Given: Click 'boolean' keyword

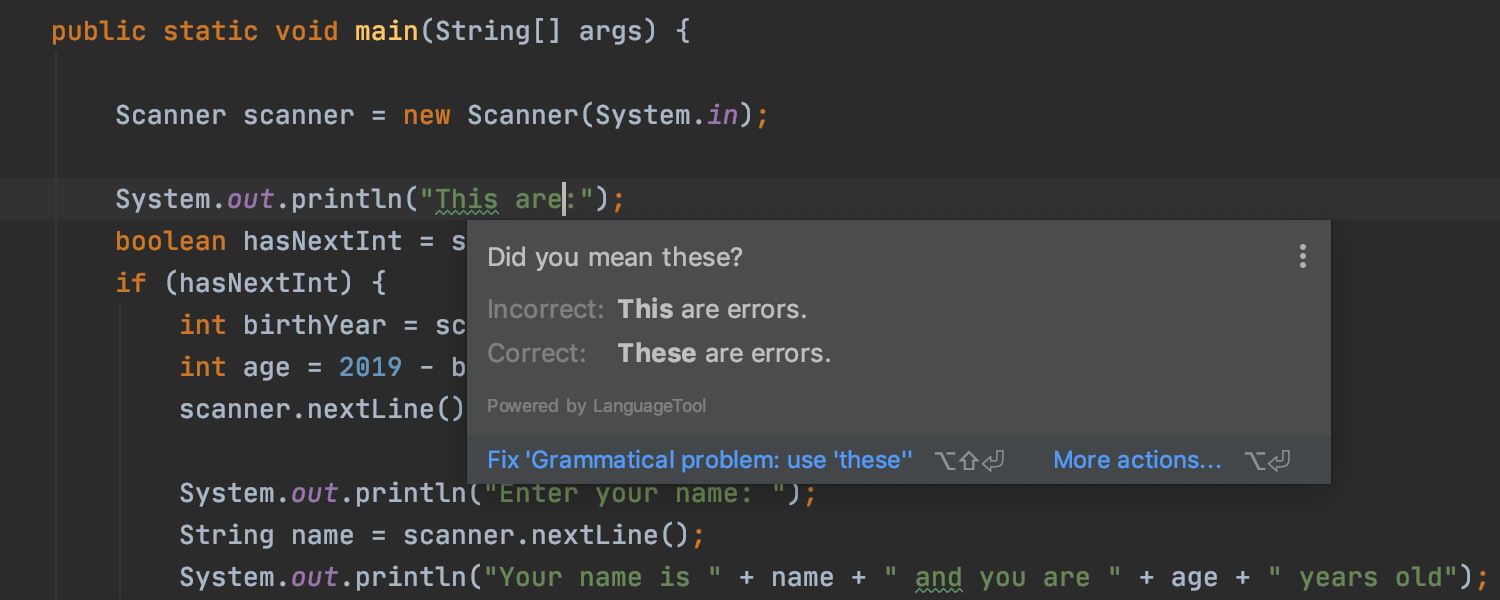Looking at the screenshot, I should tap(171, 241).
